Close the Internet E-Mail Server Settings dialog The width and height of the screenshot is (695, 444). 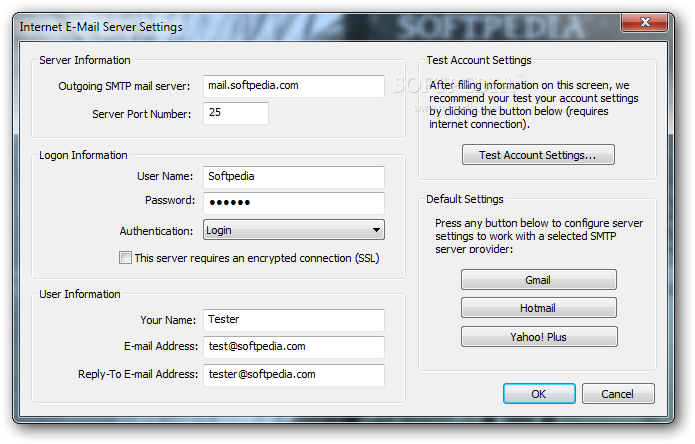645,22
